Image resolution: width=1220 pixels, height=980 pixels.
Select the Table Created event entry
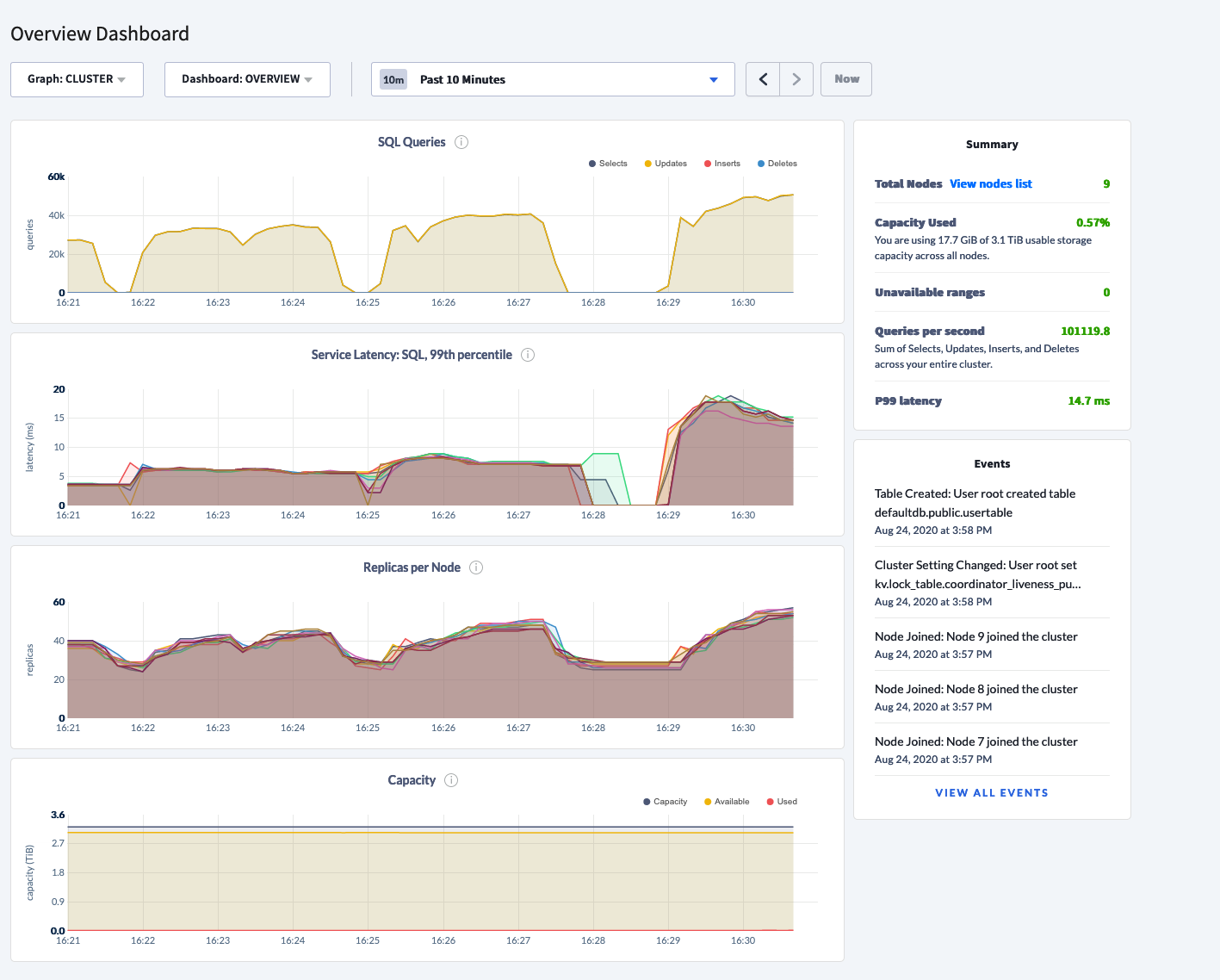992,512
